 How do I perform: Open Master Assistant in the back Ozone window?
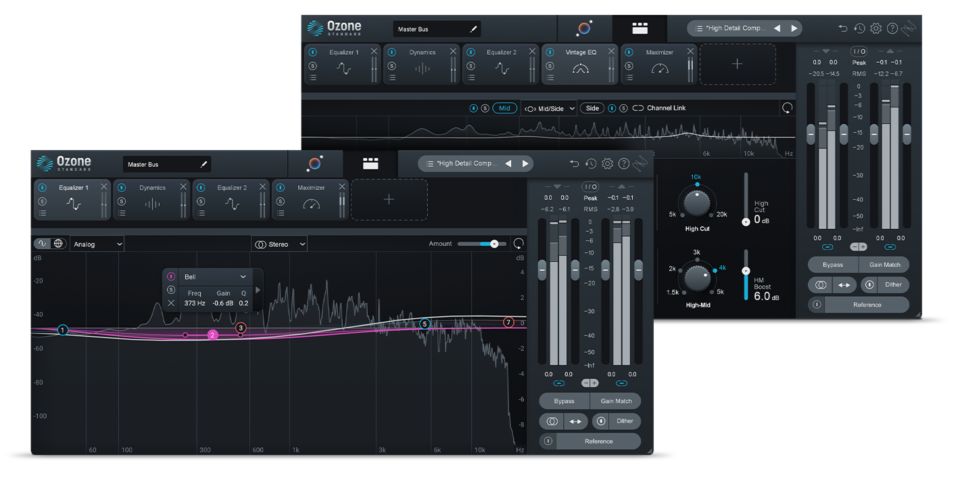coord(585,28)
